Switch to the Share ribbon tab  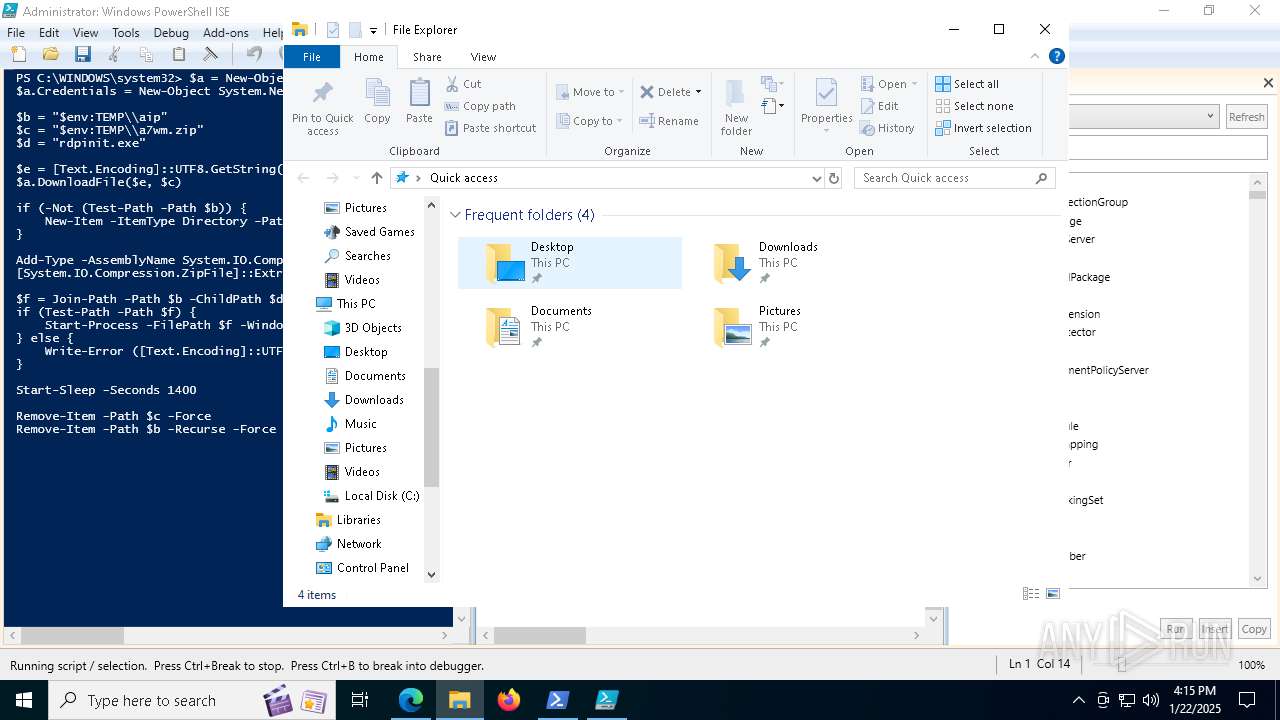pos(427,57)
